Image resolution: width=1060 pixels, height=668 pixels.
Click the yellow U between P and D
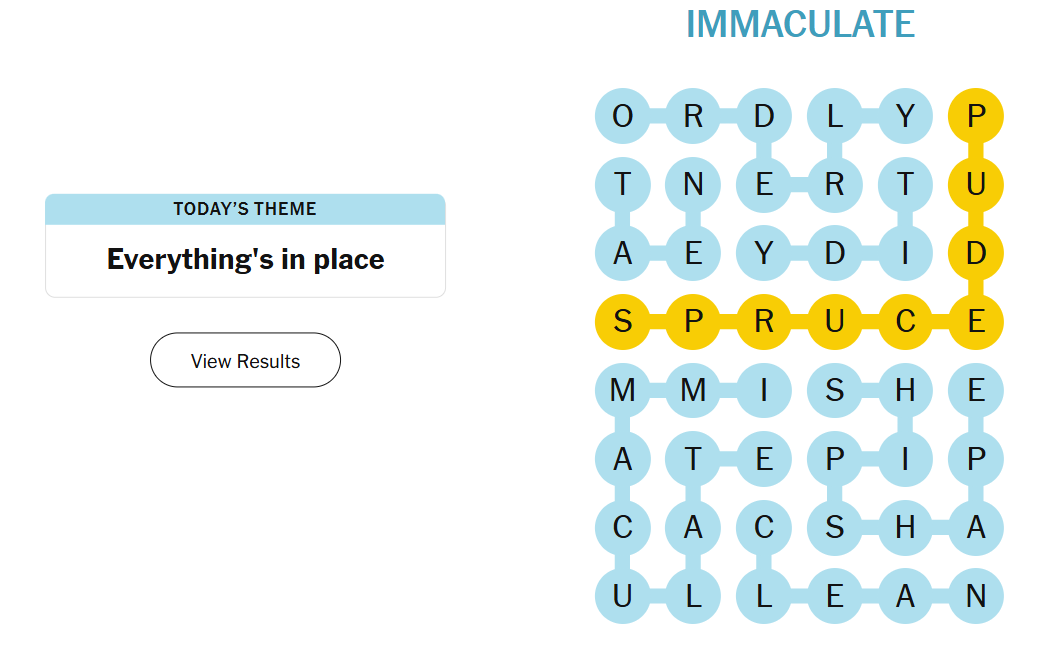click(x=976, y=185)
